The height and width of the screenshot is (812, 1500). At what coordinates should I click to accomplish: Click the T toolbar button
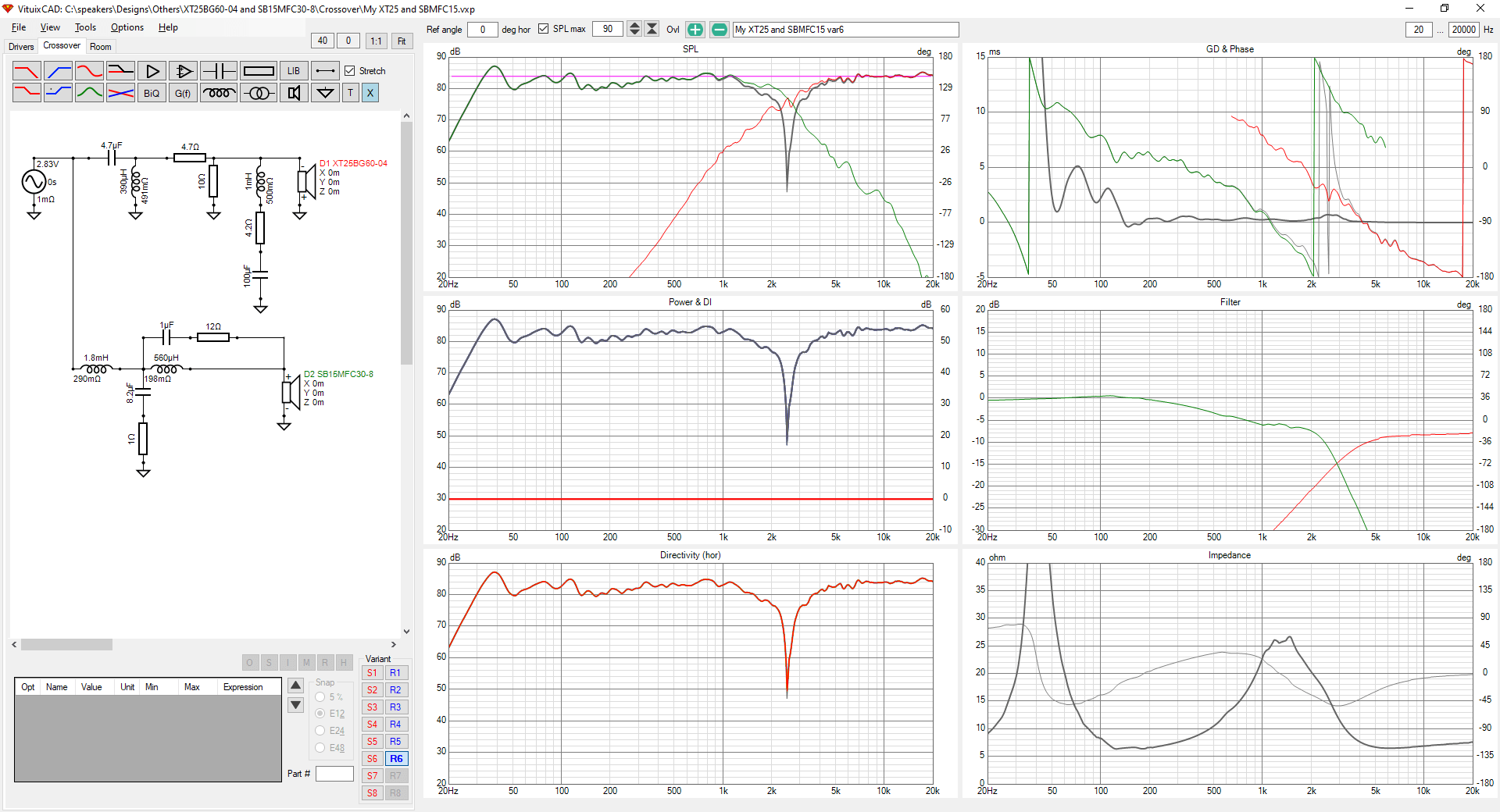[x=350, y=93]
